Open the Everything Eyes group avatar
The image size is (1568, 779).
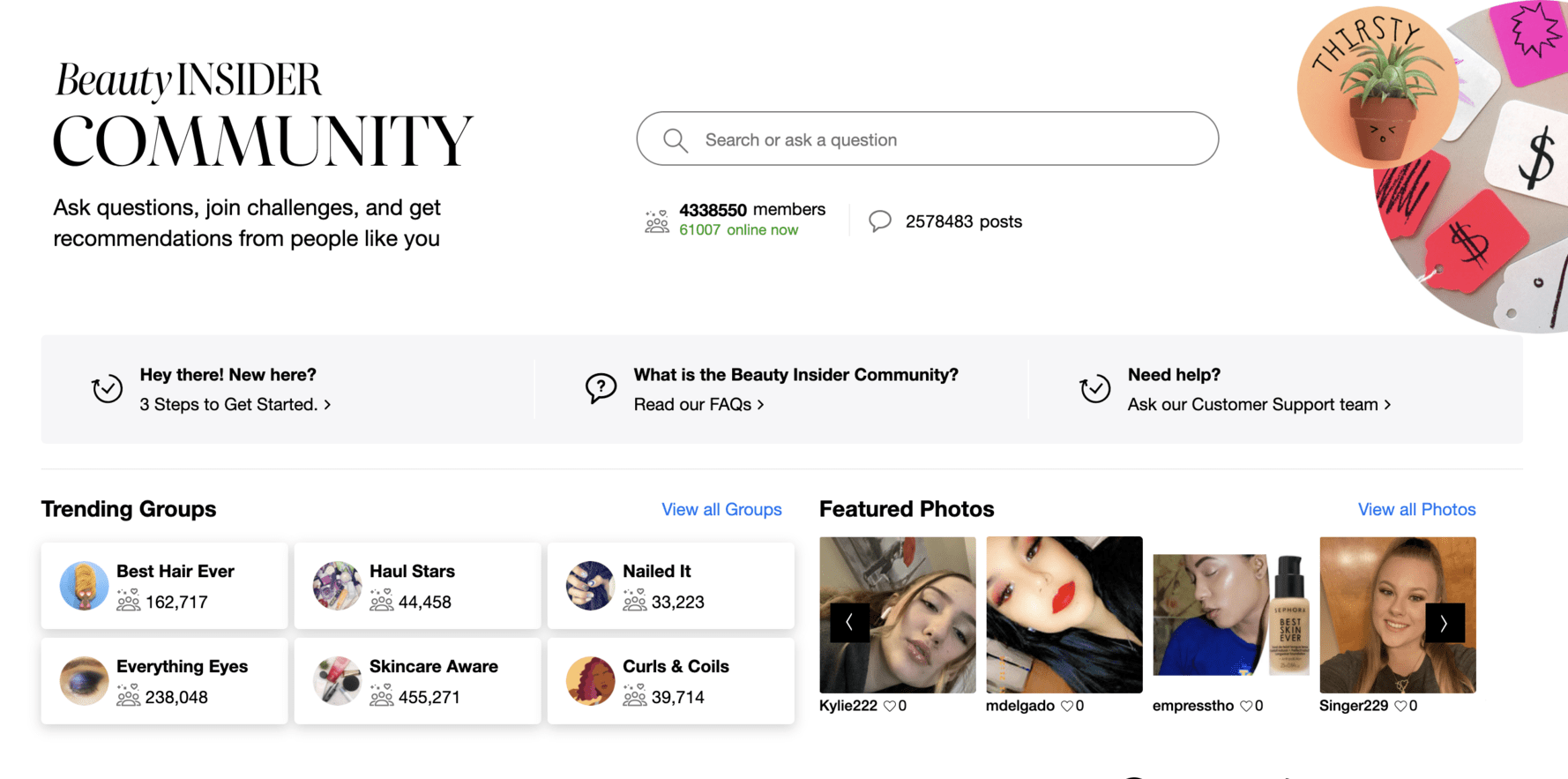tap(84, 681)
